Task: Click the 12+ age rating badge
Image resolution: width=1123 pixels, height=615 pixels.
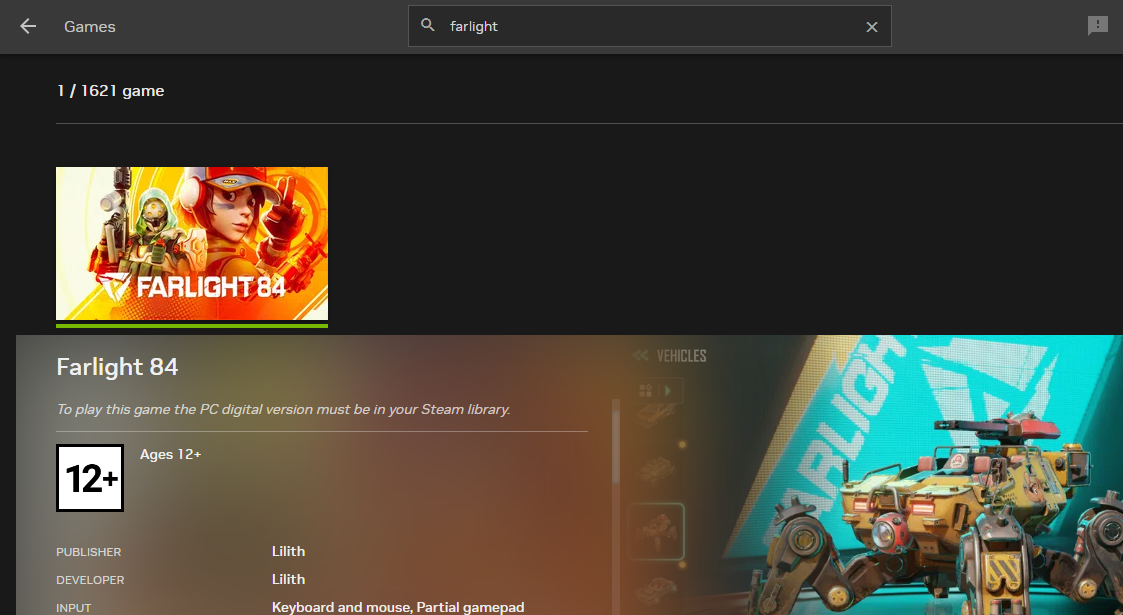Action: tap(90, 478)
